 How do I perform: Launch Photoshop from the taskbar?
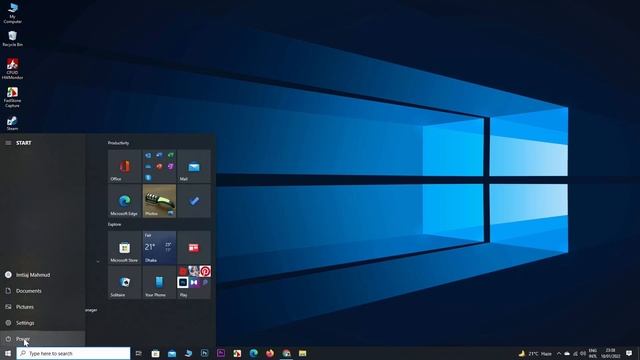click(x=204, y=353)
